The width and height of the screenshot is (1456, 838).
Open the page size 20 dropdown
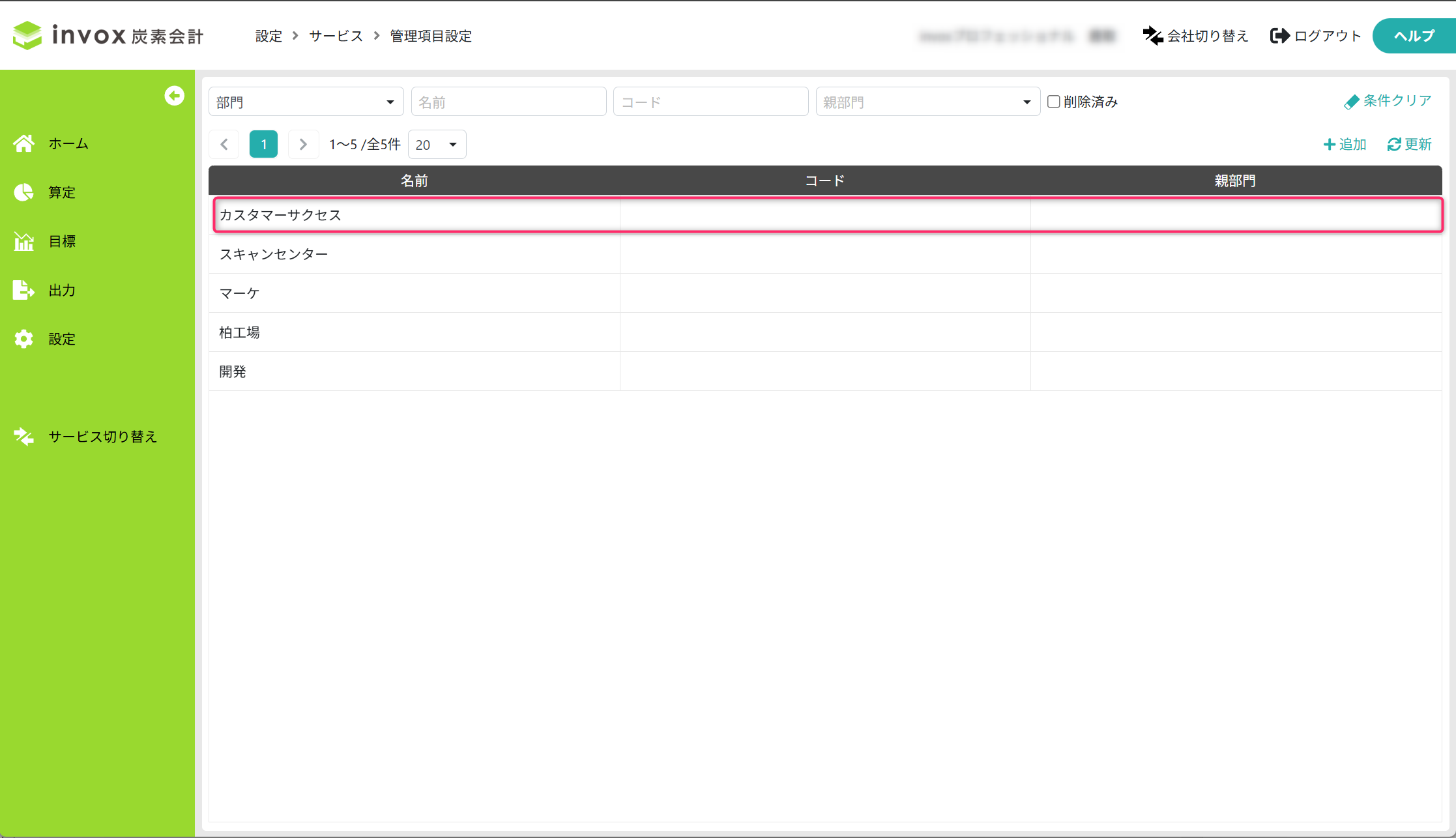click(437, 145)
